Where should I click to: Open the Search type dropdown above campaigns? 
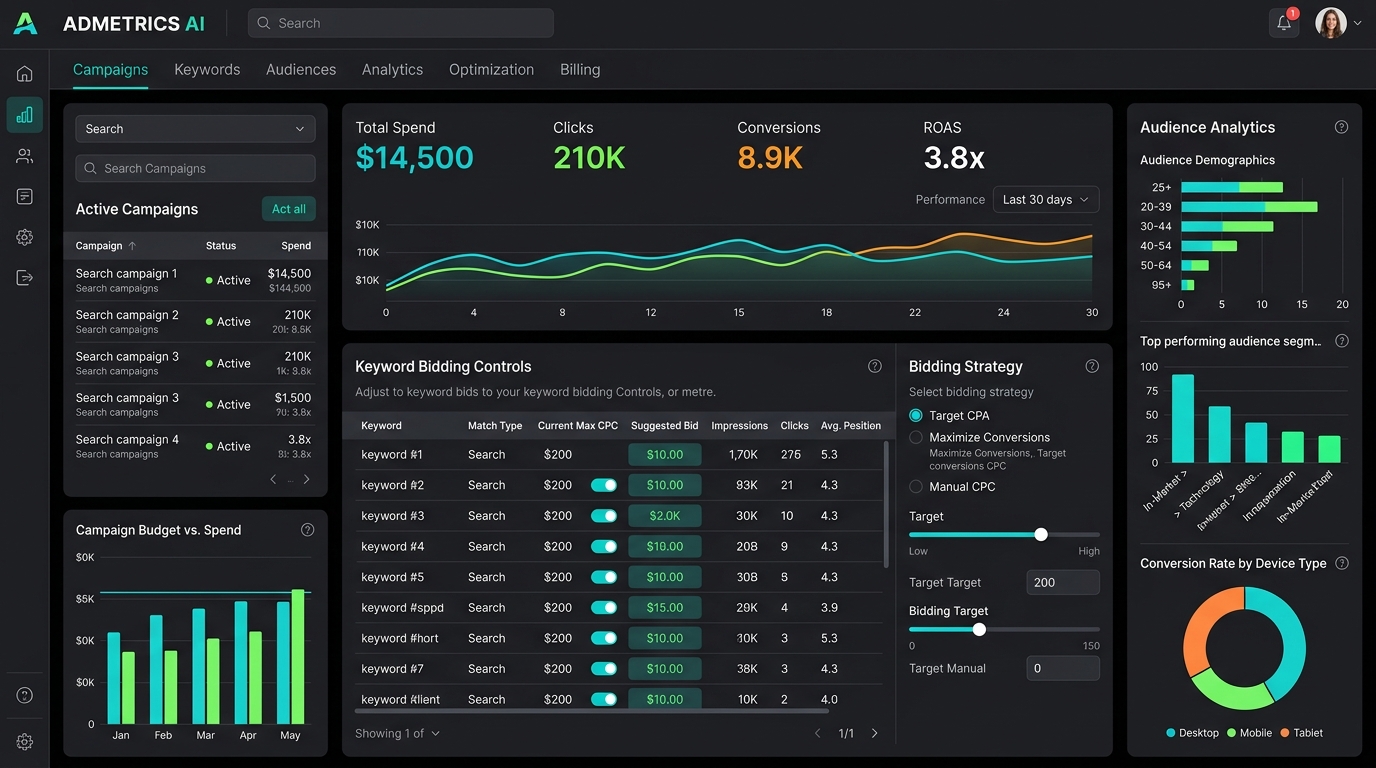point(195,129)
